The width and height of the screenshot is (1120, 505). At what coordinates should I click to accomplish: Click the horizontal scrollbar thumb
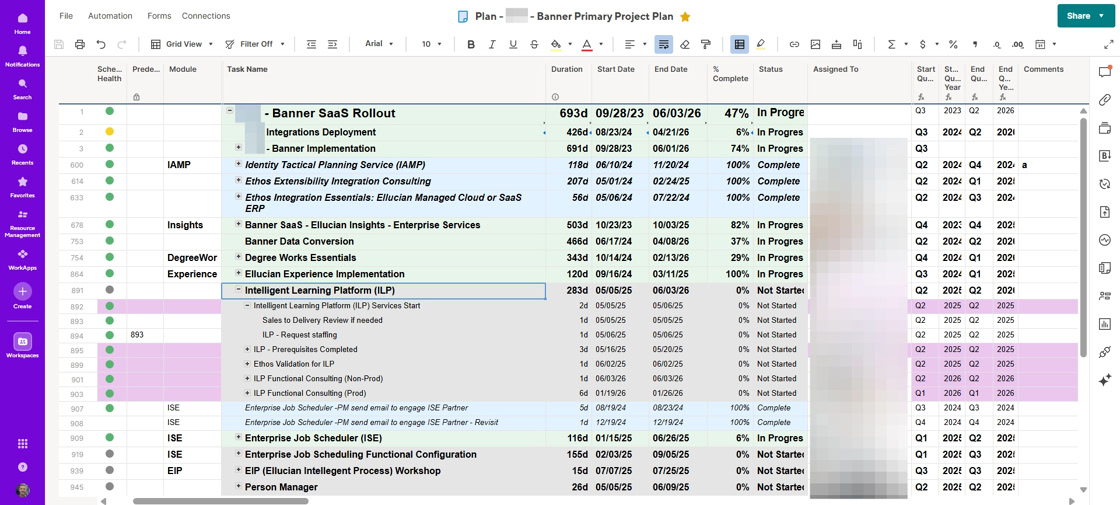(220, 501)
